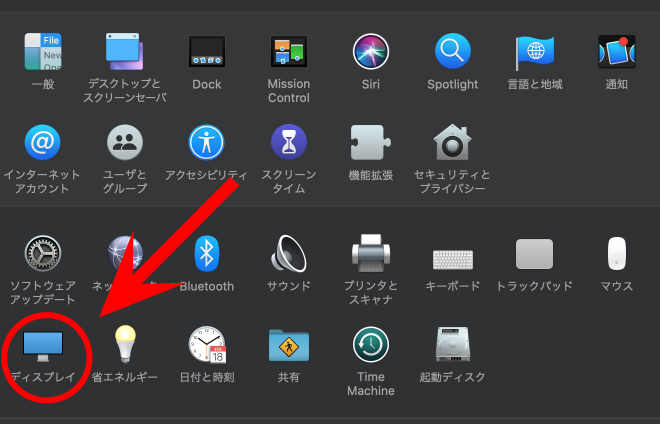The height and width of the screenshot is (424, 660).
Task: Select 起動ディスク (Startup Disk) icon
Action: 452,345
